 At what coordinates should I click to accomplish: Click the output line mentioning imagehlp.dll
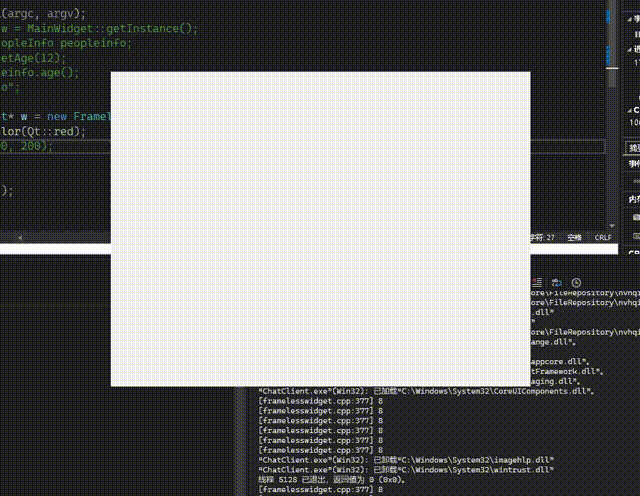point(406,460)
